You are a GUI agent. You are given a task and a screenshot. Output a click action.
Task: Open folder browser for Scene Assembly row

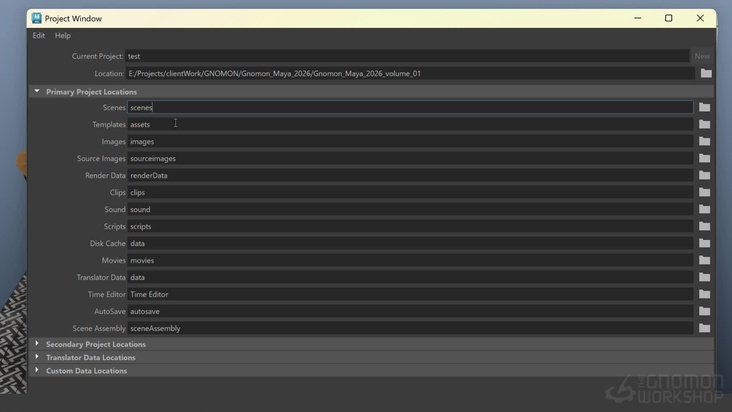coord(704,328)
